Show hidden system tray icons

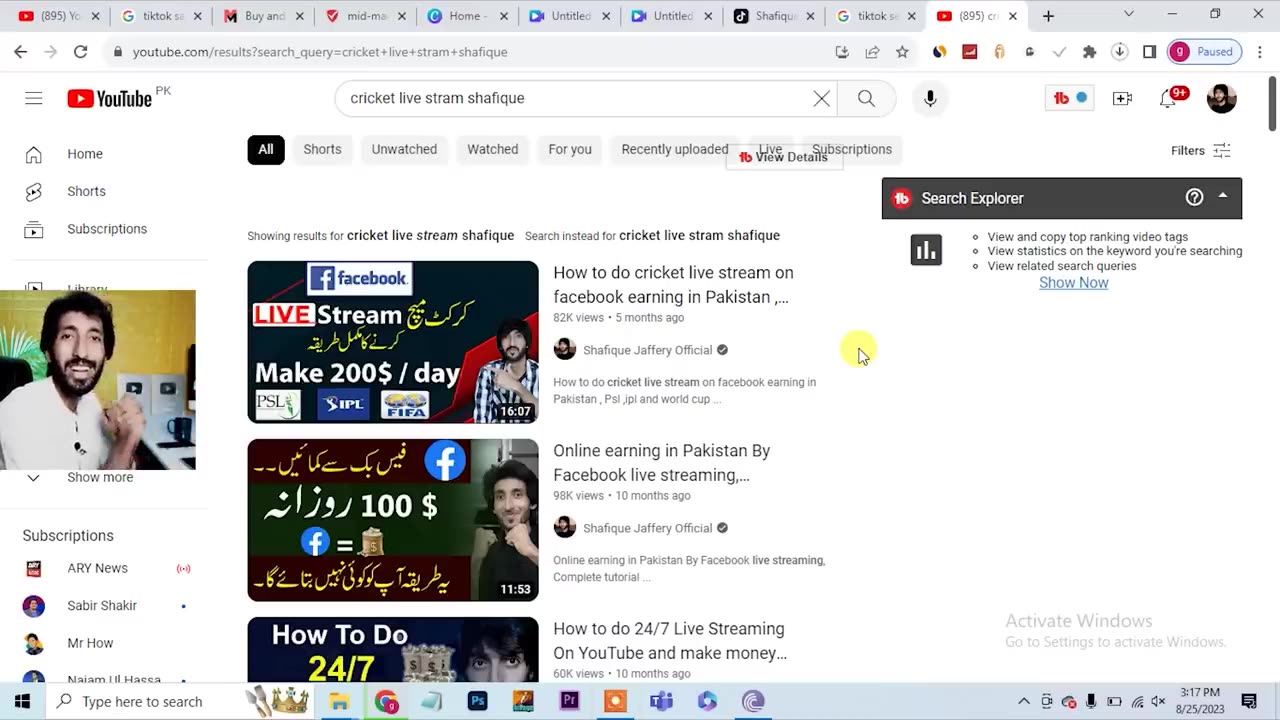coord(1024,701)
